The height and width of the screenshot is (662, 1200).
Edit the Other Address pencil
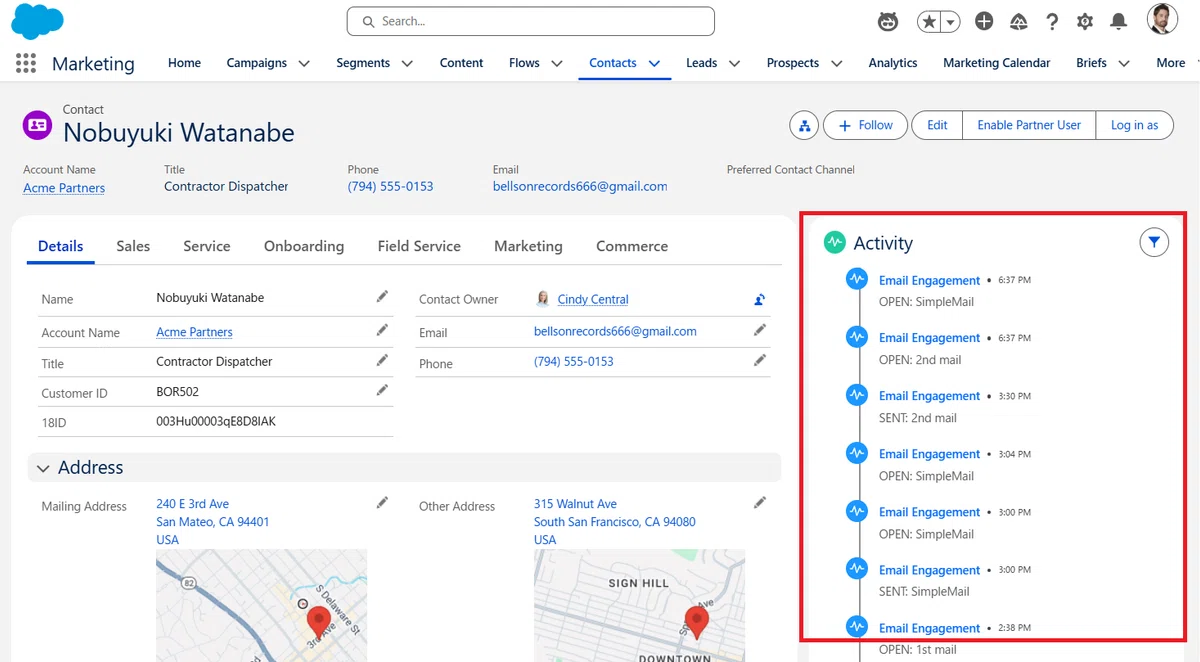[x=760, y=503]
